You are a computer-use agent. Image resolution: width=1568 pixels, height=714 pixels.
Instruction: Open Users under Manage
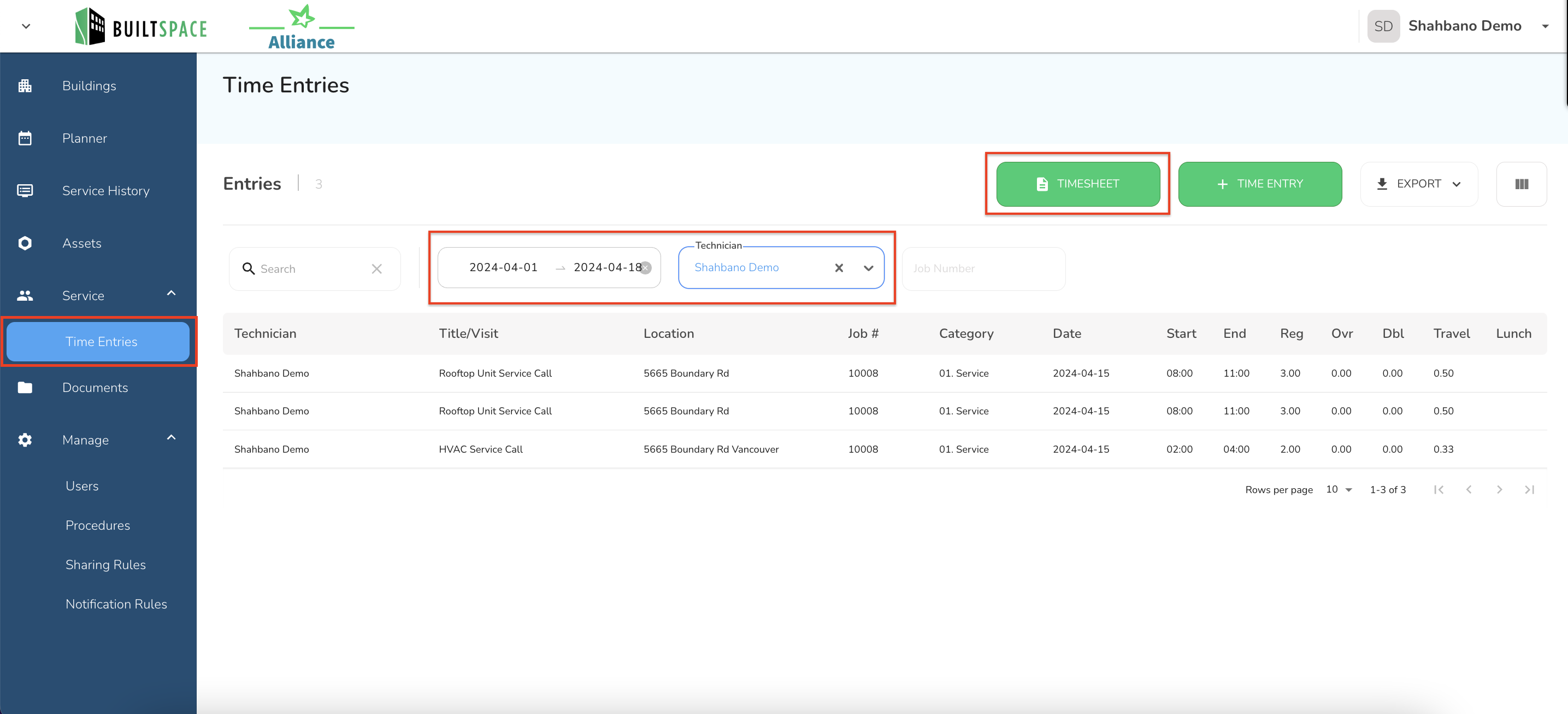[x=82, y=486]
